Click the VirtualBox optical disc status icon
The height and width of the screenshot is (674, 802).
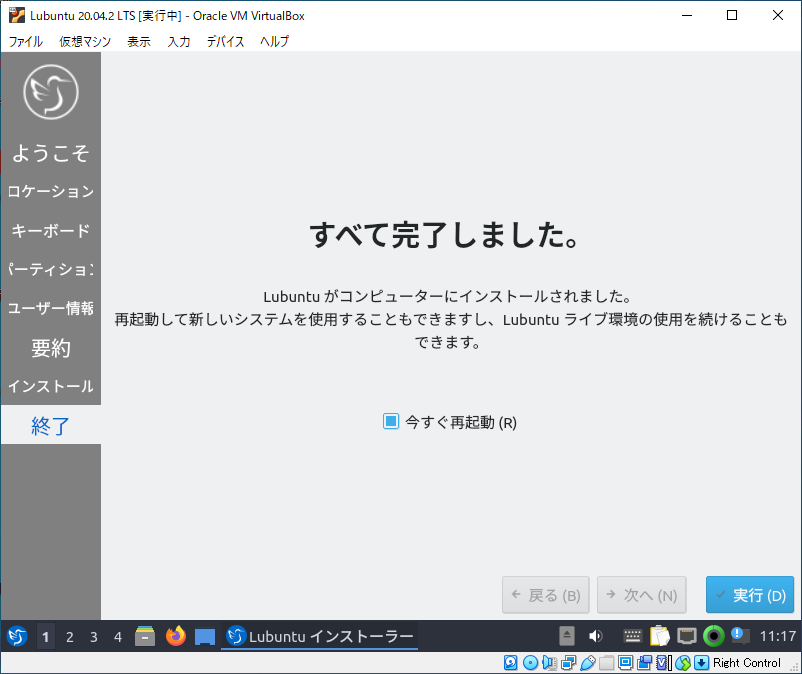point(530,663)
